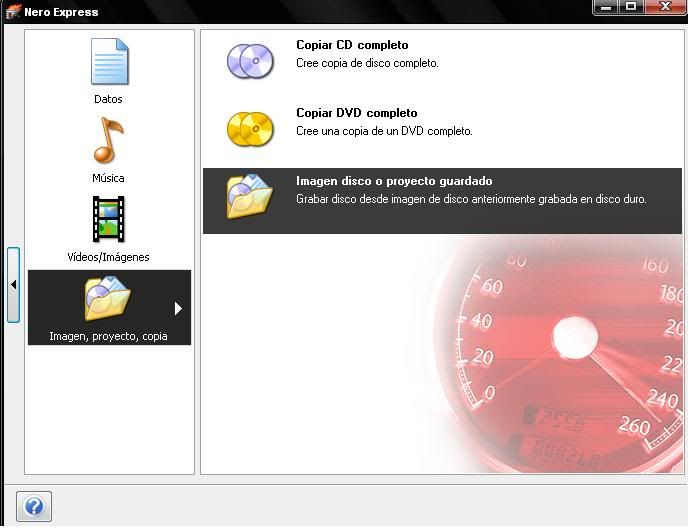This screenshot has width=690, height=528.
Task: Choose Copiar CD completo title
Action: [352, 45]
